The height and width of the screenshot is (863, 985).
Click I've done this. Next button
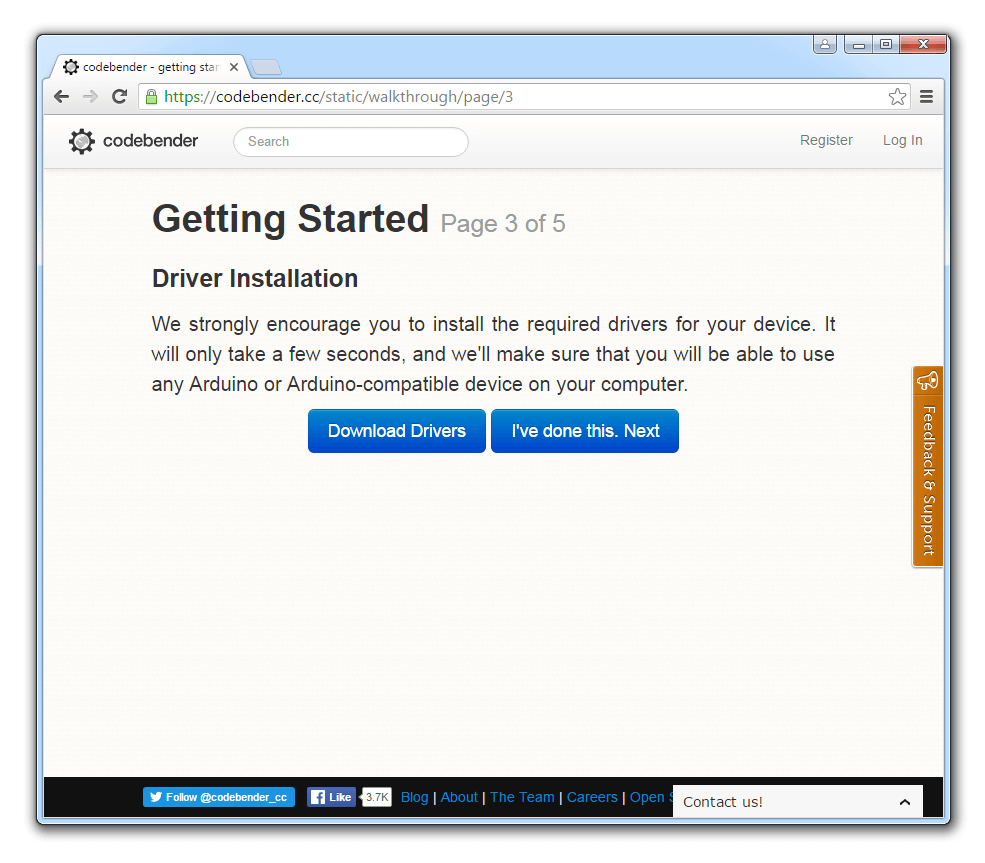(x=585, y=431)
